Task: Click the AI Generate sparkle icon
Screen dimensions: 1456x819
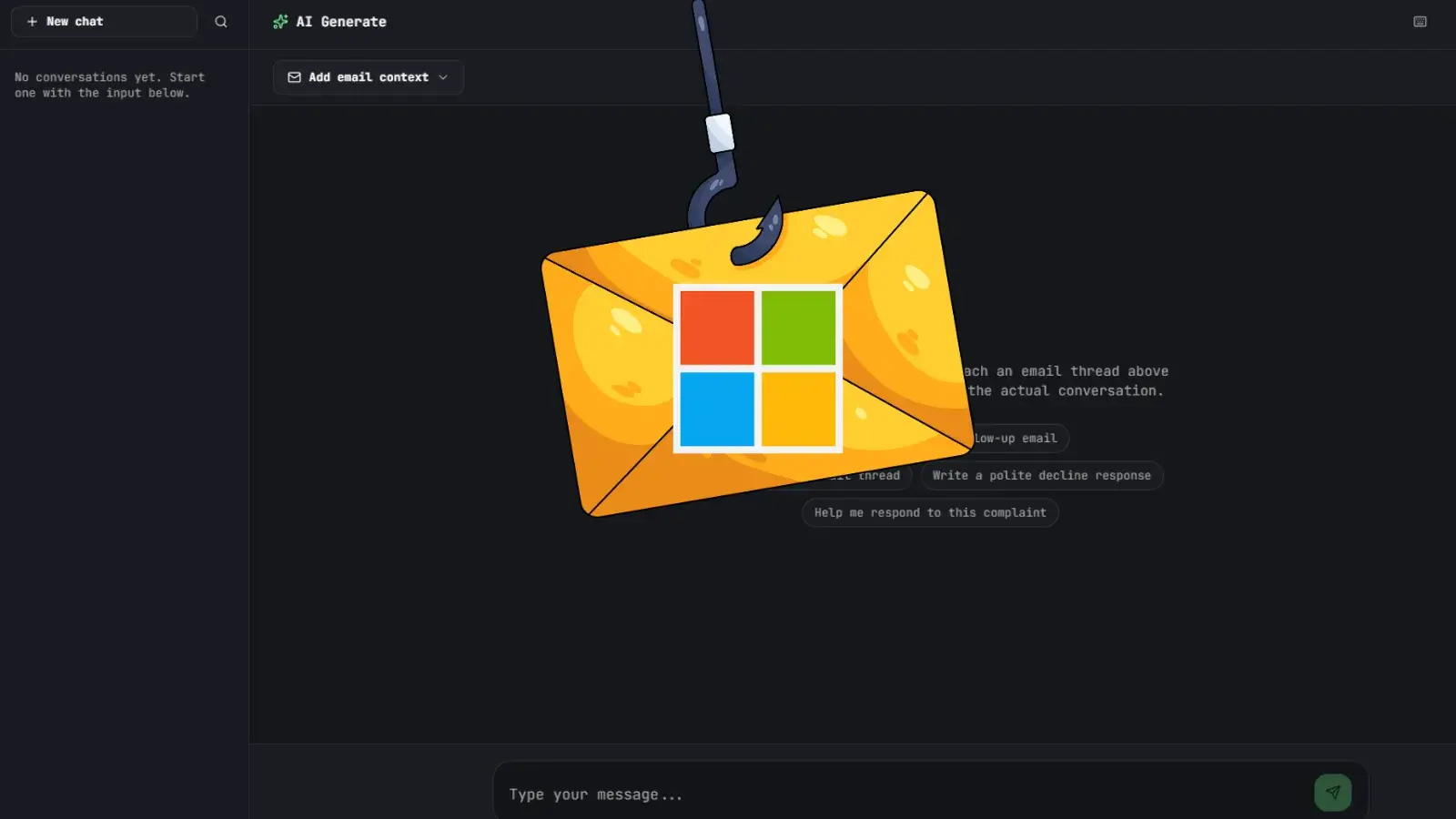Action: point(280,21)
